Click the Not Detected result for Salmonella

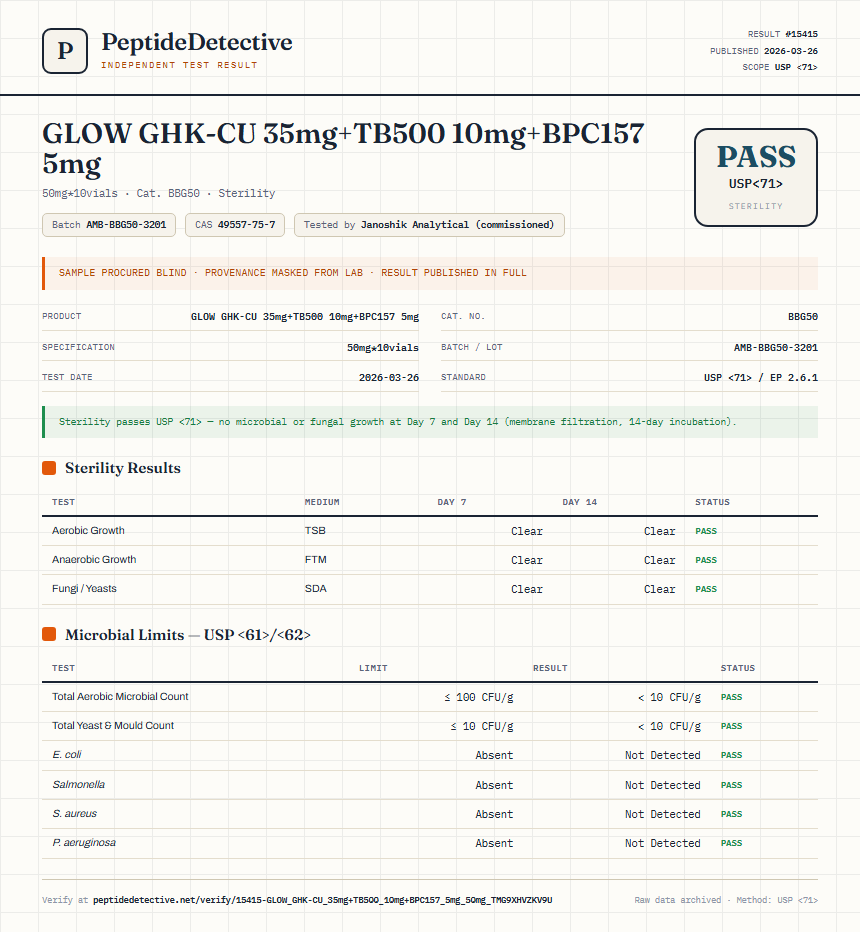(663, 785)
